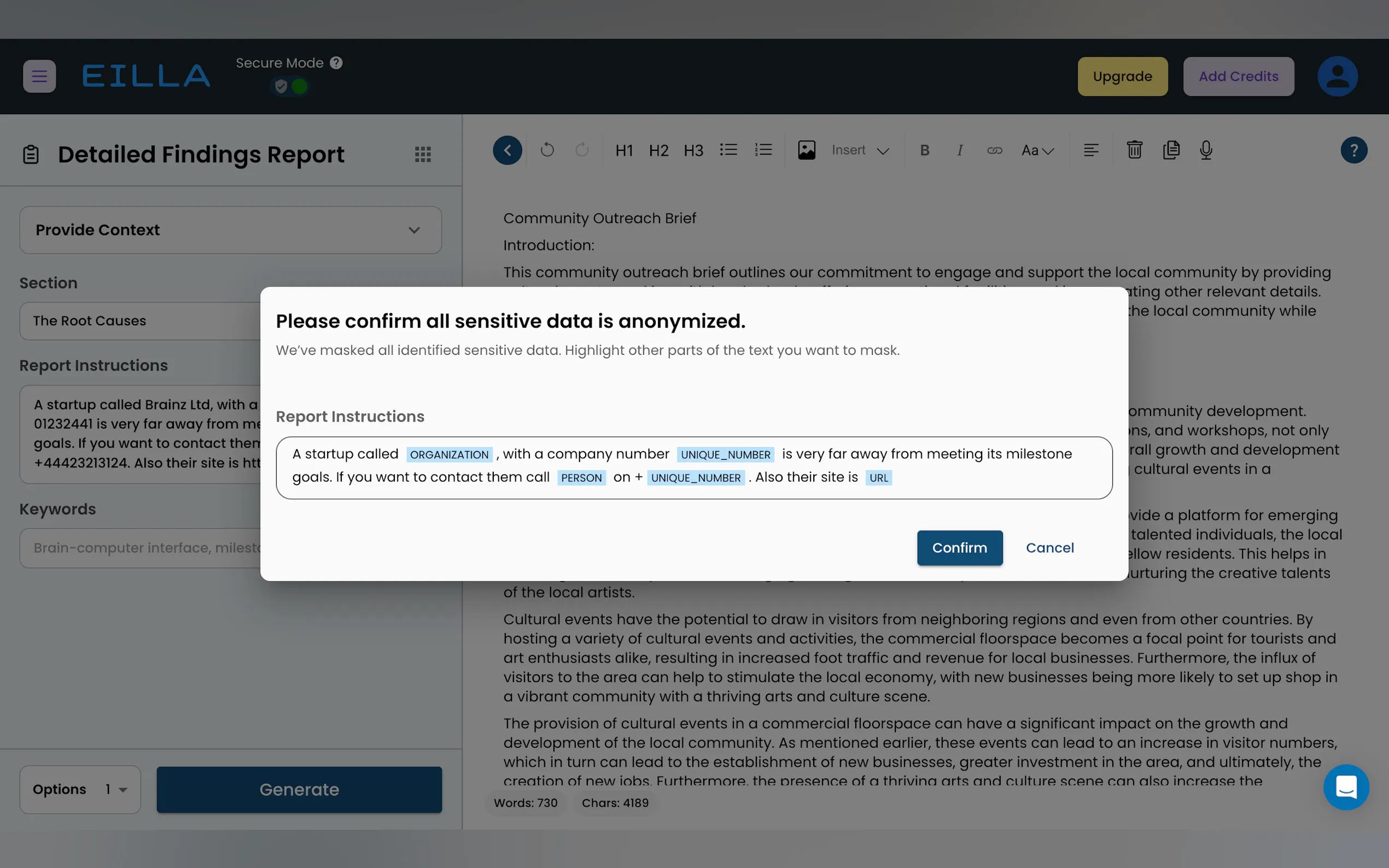Click the trash delete icon in toolbar

1134,150
